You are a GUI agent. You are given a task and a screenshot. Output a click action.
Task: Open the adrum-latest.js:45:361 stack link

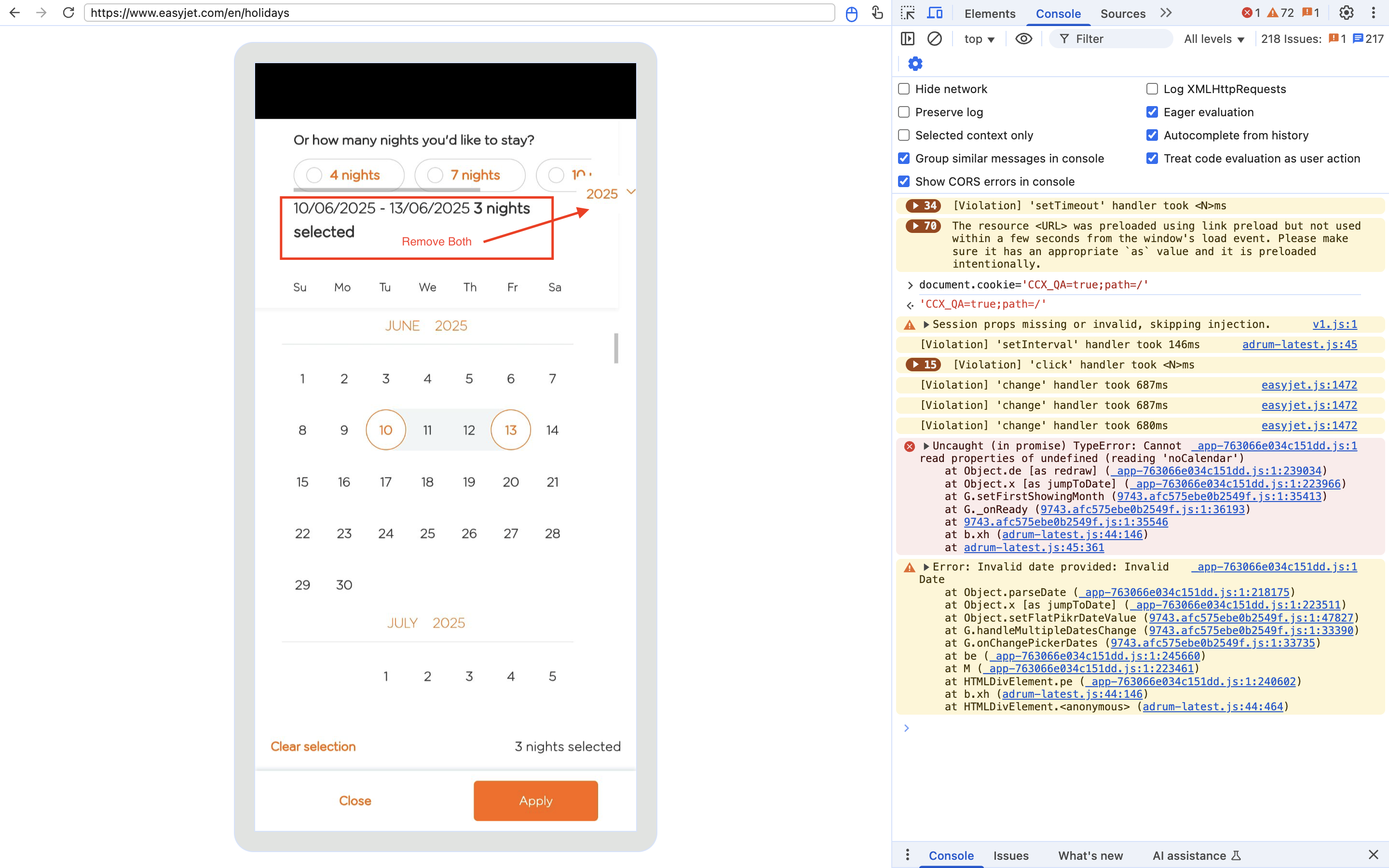[x=1034, y=547]
